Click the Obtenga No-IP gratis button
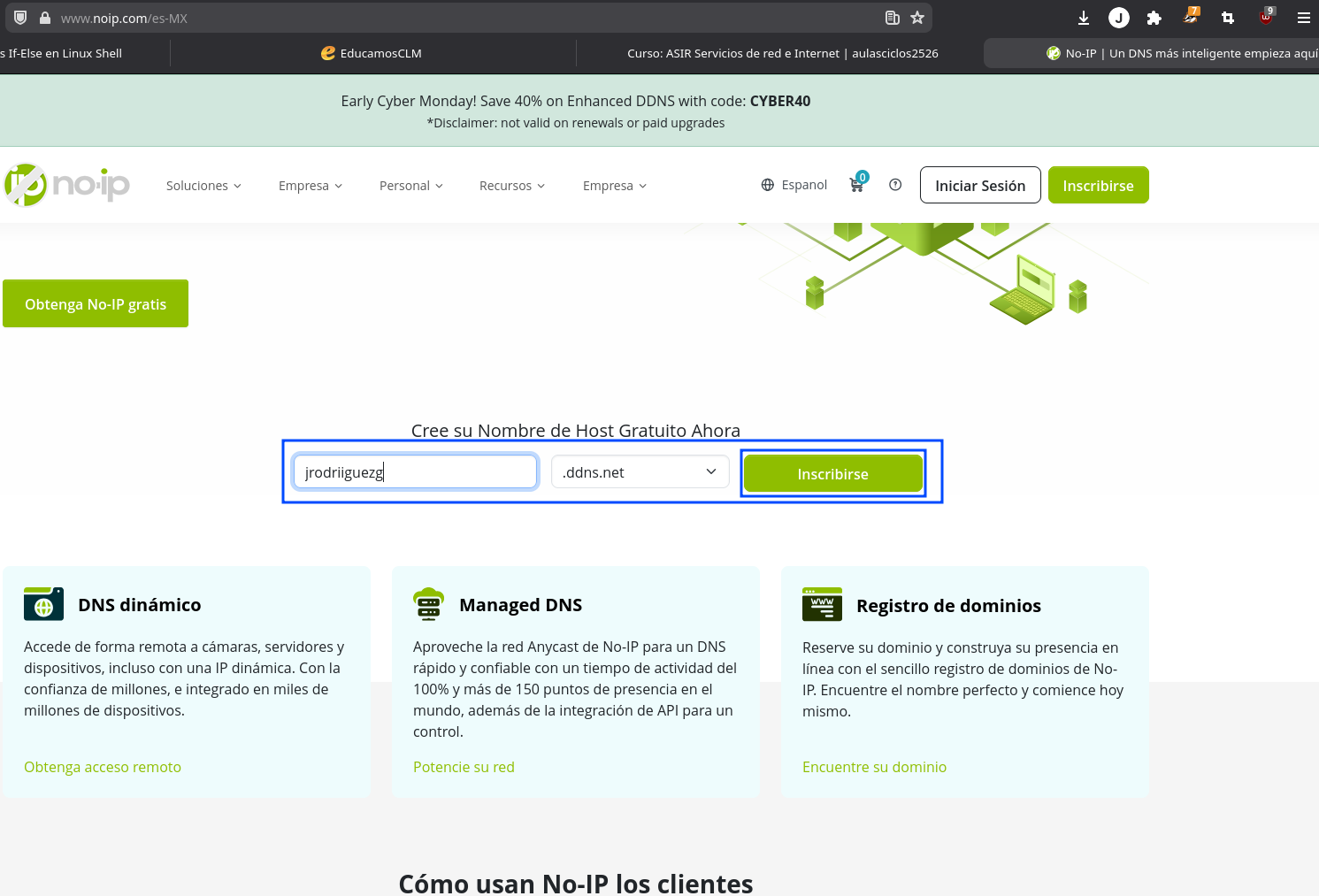This screenshot has width=1319, height=896. 96,303
